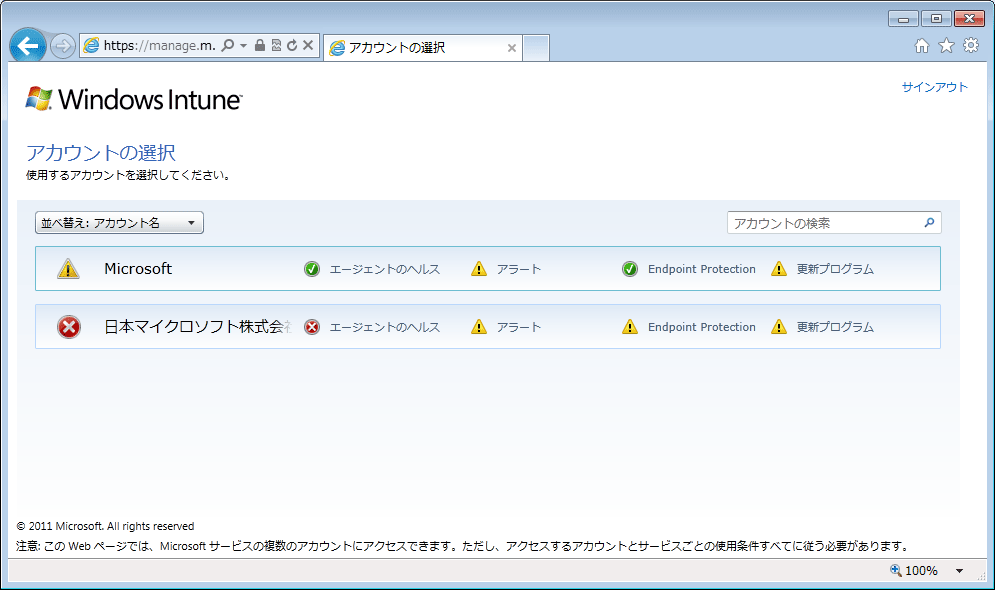The height and width of the screenshot is (590, 995).
Task: Open Microsoft row エージェントのヘルス
Action: point(385,270)
